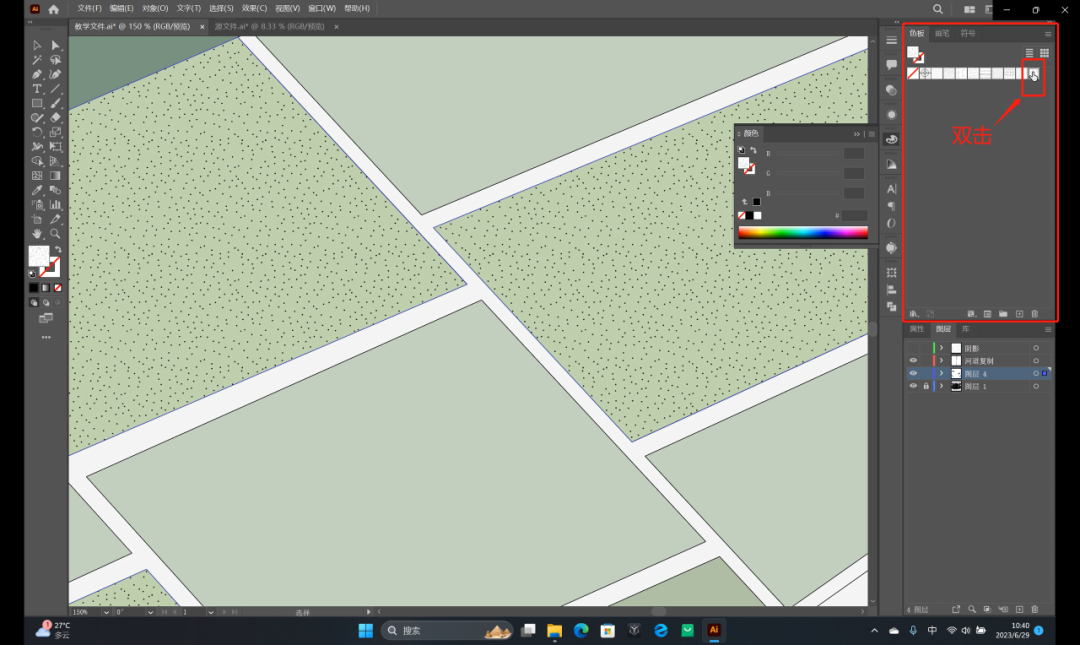Open the 对象(O) menu
This screenshot has height=645, width=1080.
pos(155,9)
